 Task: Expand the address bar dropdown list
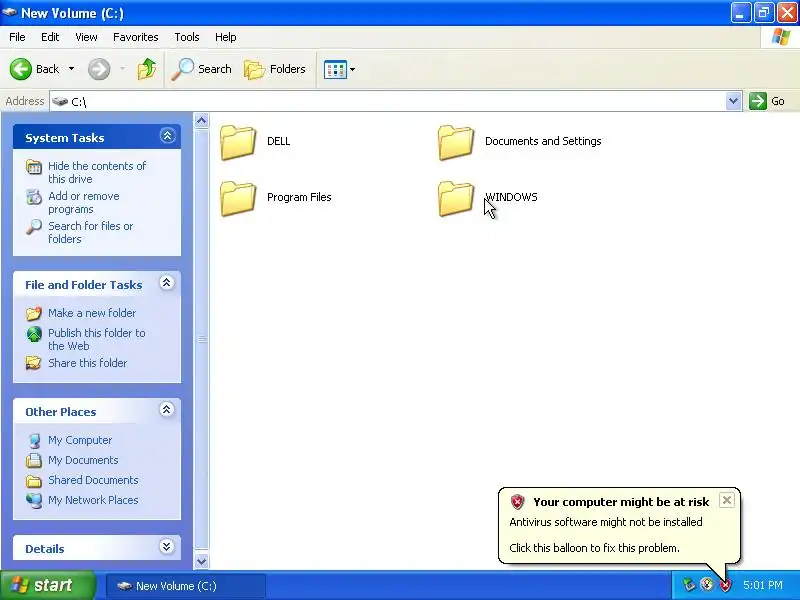pos(733,101)
